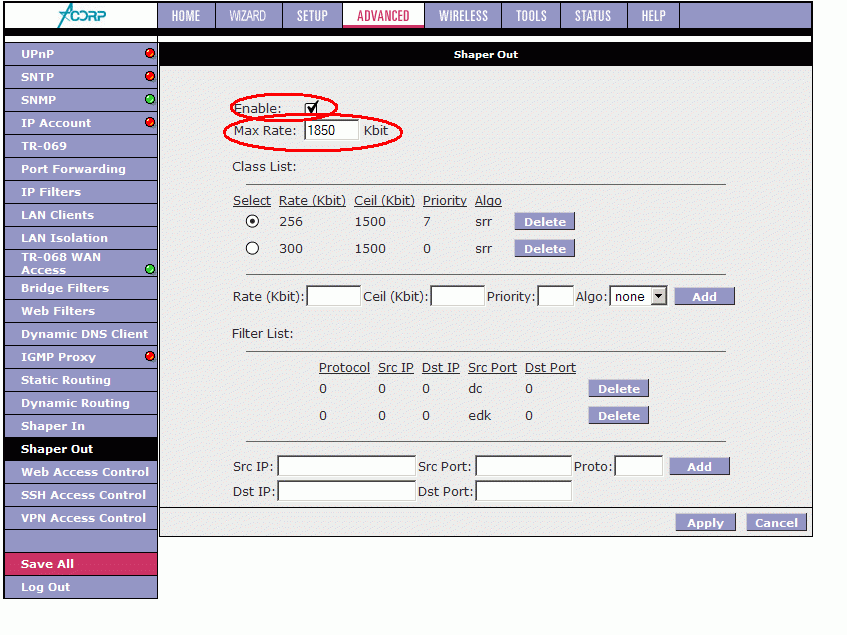
Task: Open UPnP in the sidebar
Action: pyautogui.click(x=80, y=54)
